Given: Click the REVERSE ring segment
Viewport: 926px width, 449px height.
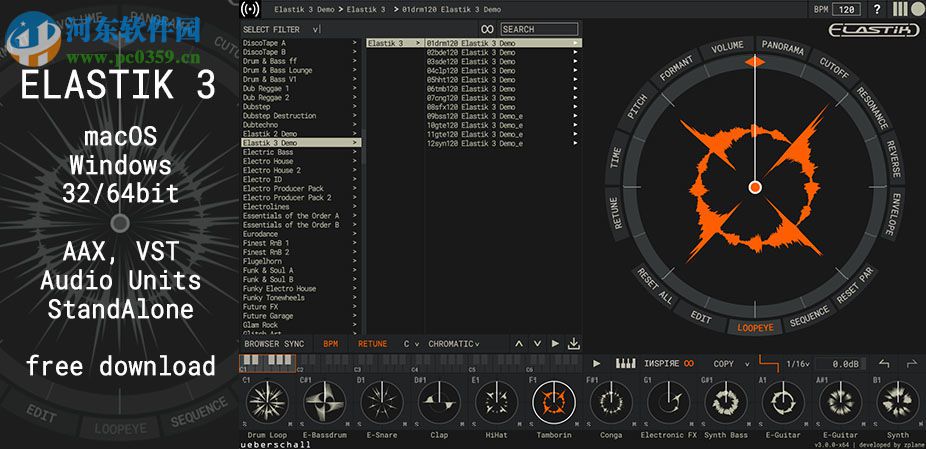Looking at the screenshot, I should coord(893,159).
